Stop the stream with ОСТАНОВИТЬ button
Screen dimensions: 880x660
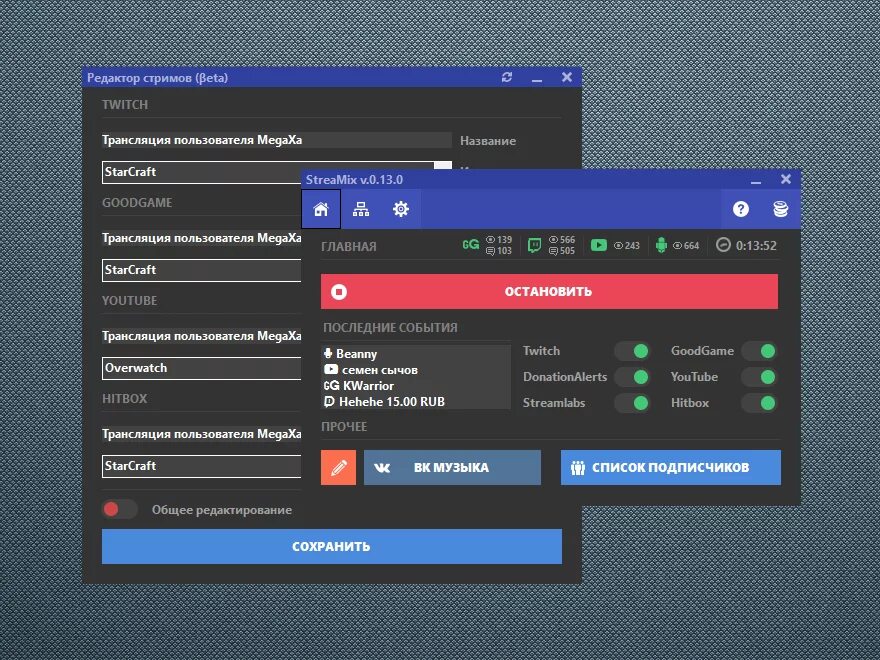click(x=549, y=291)
